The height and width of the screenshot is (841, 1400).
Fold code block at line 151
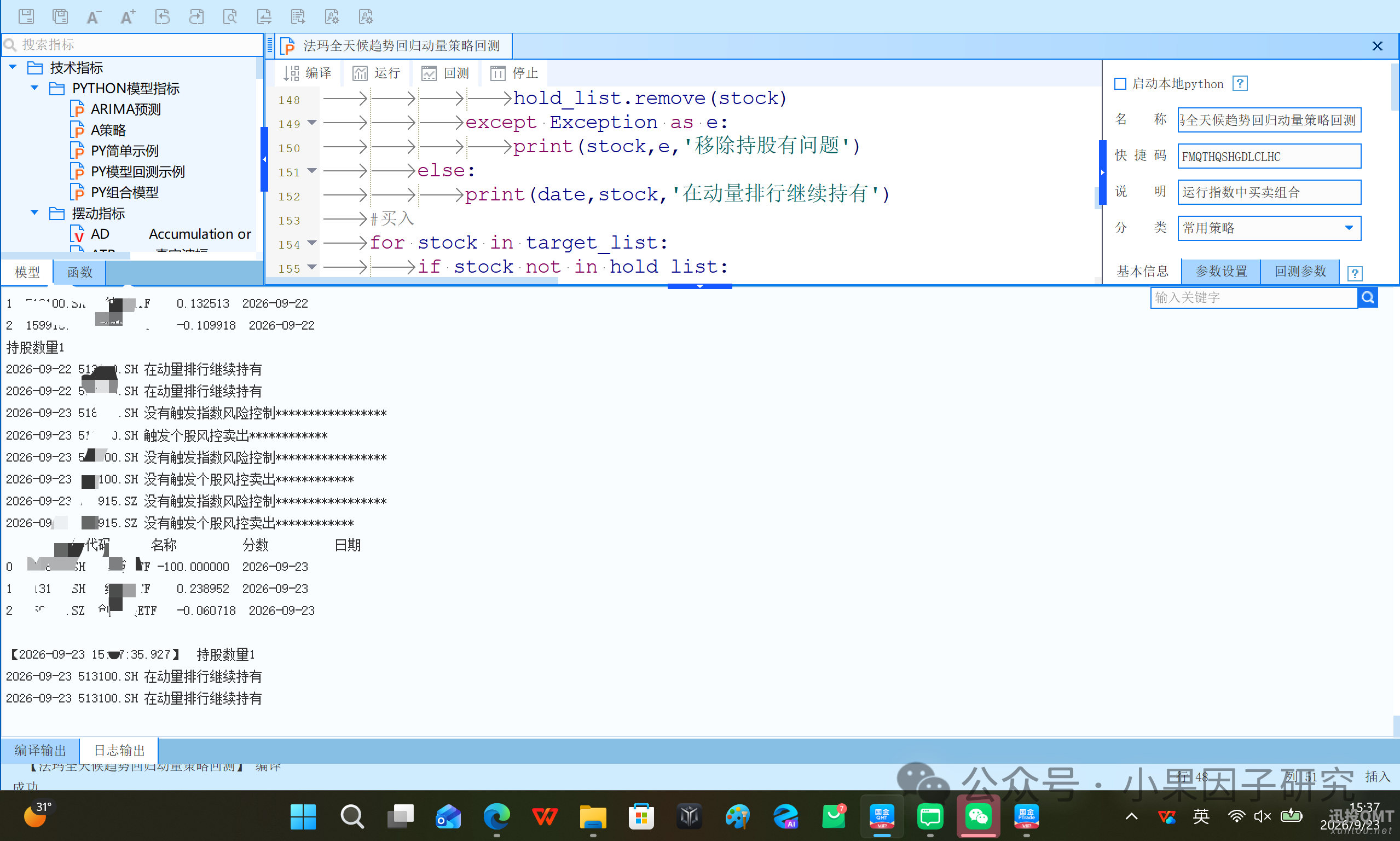coord(312,171)
